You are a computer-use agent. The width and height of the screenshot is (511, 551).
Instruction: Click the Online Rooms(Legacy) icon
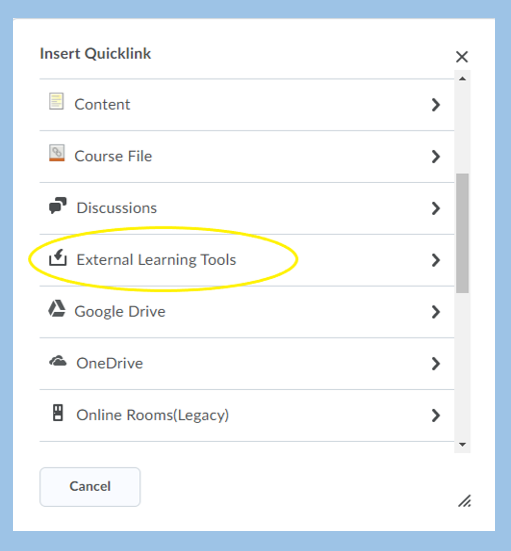pyautogui.click(x=58, y=413)
